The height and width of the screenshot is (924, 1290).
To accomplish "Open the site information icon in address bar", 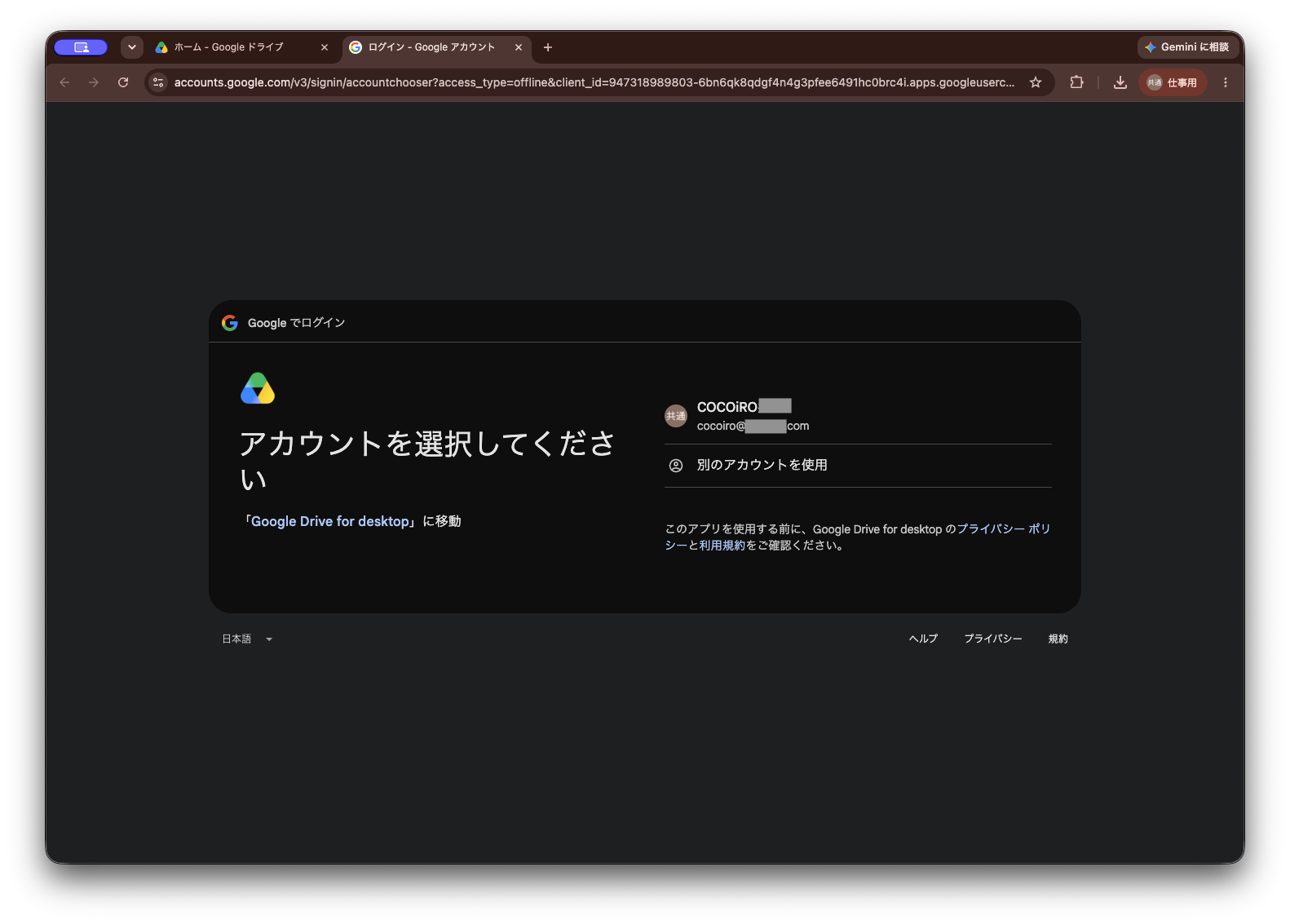I will point(159,82).
